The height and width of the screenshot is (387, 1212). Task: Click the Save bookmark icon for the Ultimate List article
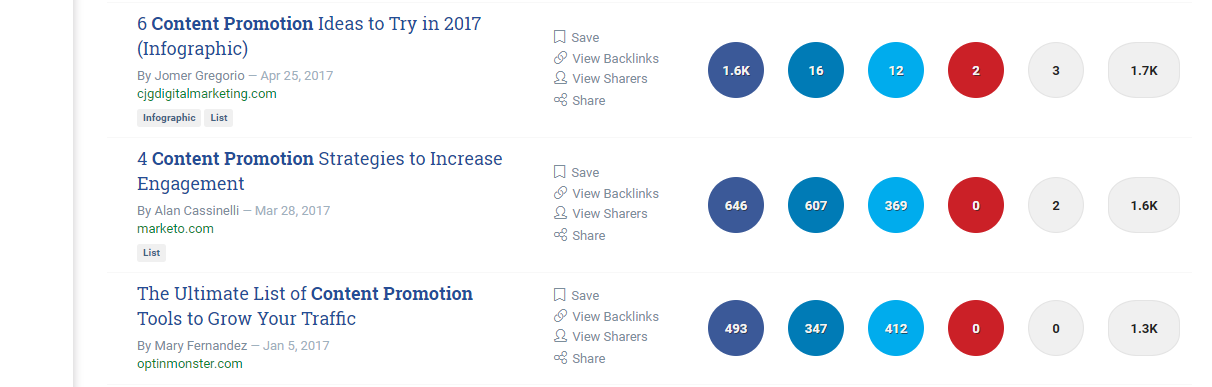[x=560, y=295]
